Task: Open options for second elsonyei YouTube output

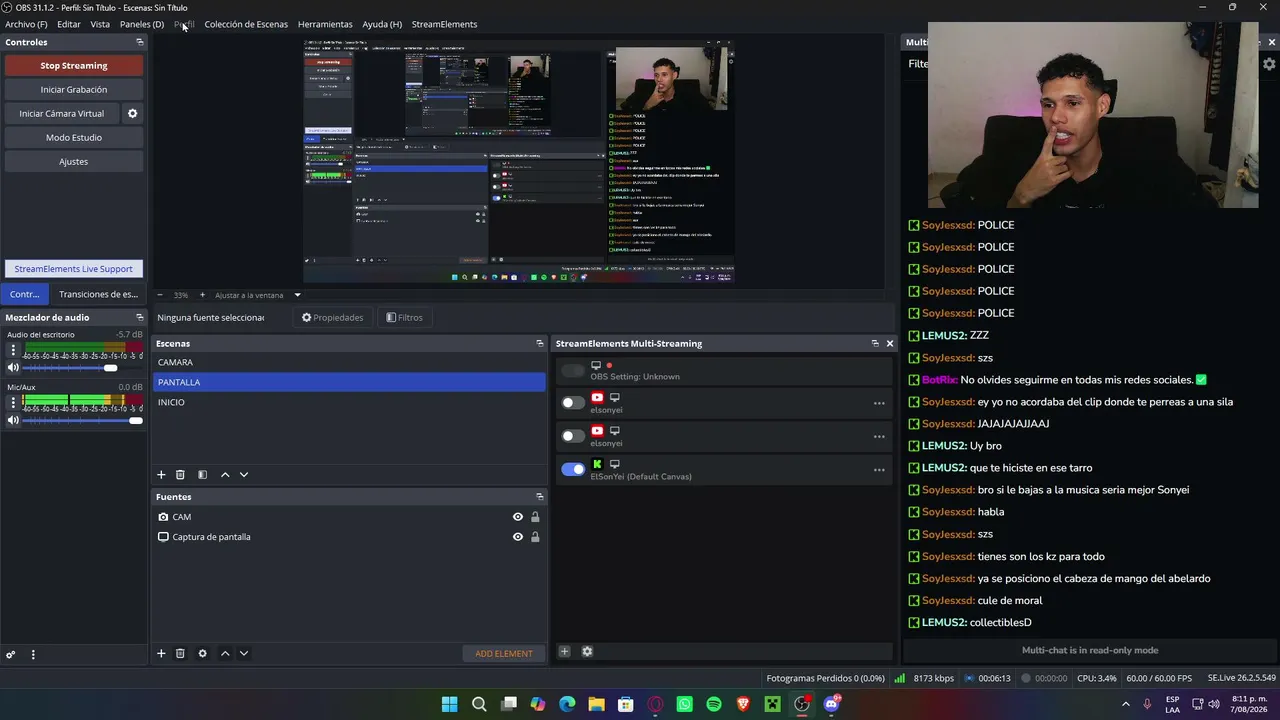Action: [x=879, y=437]
